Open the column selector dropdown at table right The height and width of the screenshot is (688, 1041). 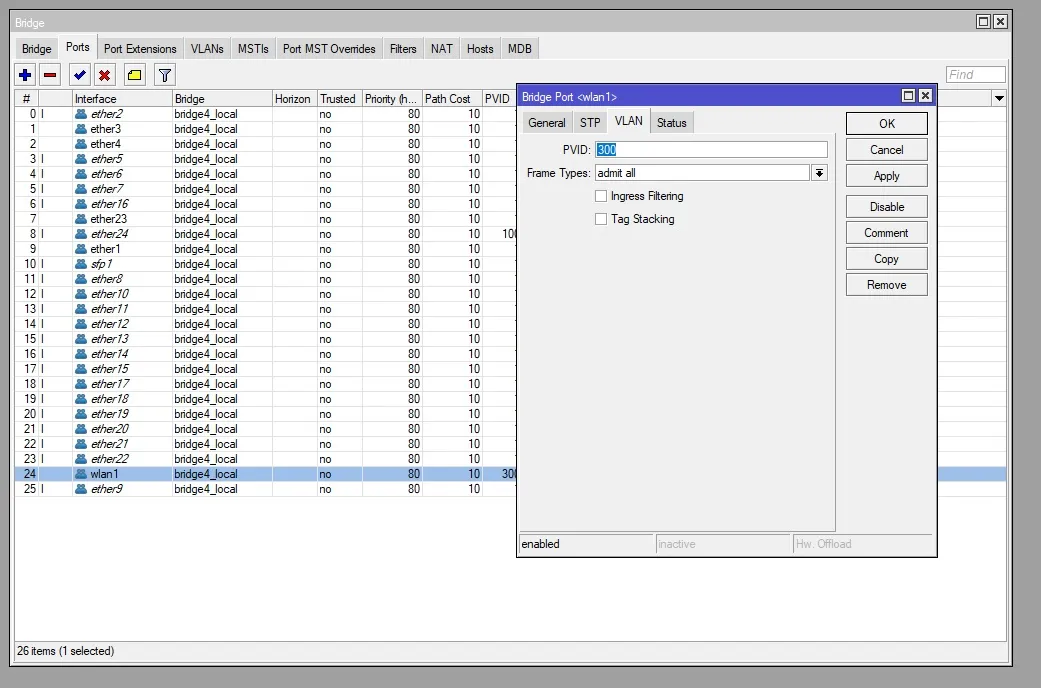pyautogui.click(x=999, y=98)
